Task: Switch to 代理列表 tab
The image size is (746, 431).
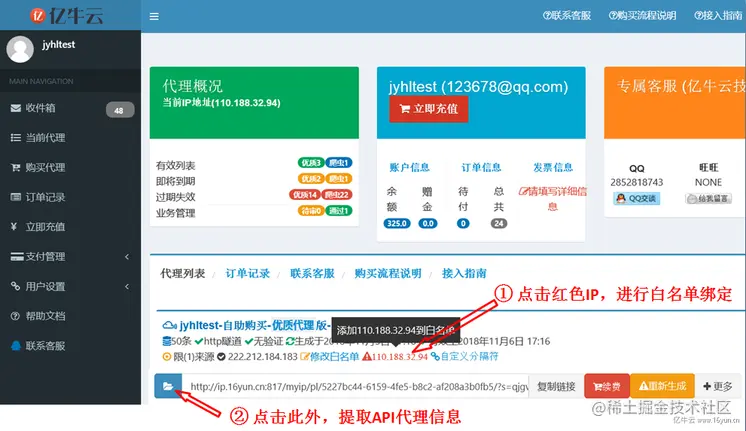Action: (183, 274)
